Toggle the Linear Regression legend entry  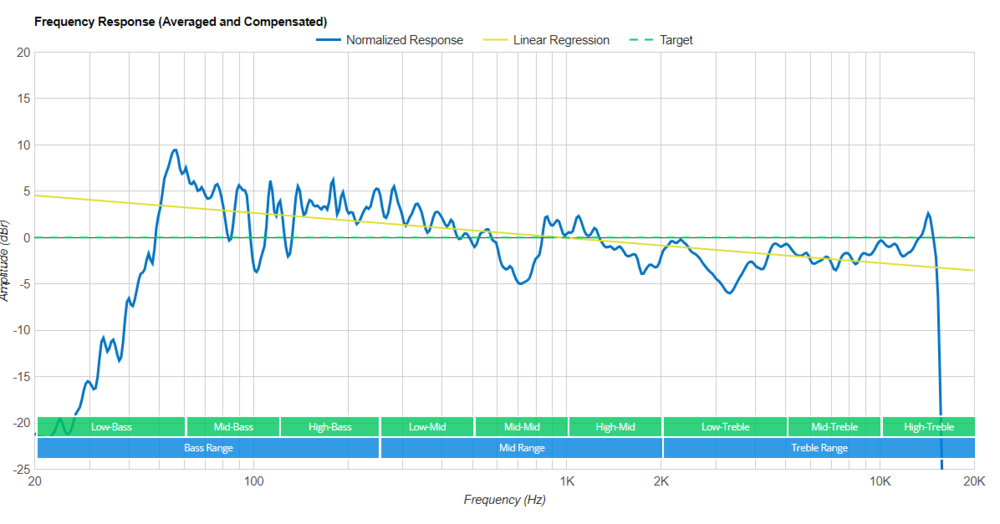tap(560, 40)
